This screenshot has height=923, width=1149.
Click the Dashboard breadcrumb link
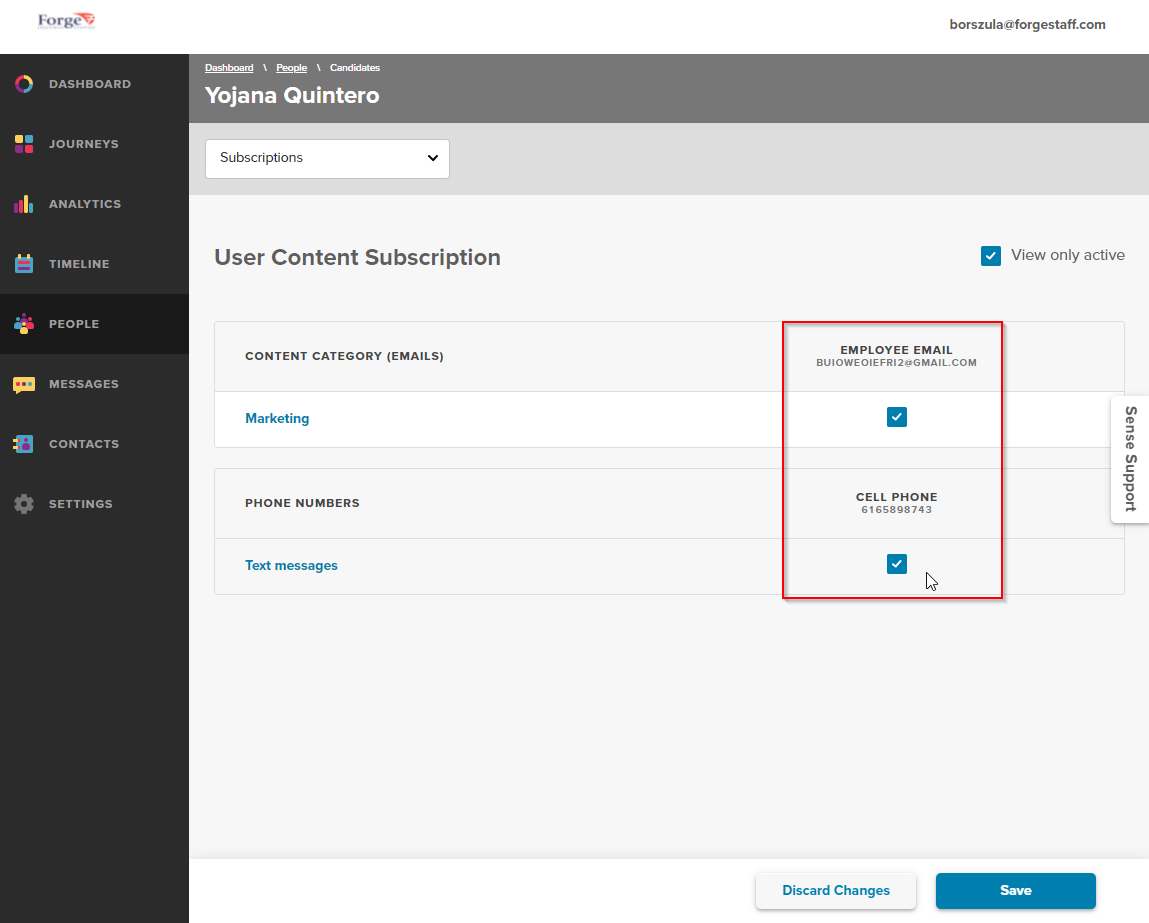coord(229,67)
